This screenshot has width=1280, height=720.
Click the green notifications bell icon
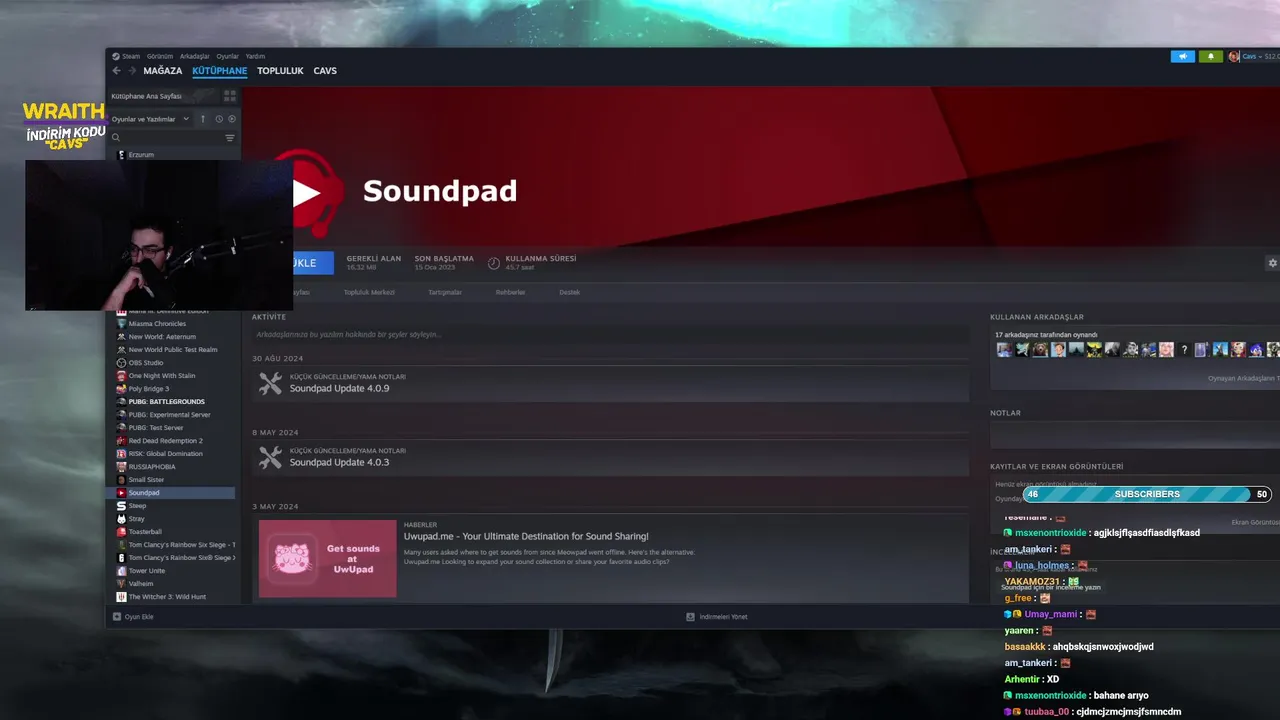pyautogui.click(x=1210, y=56)
